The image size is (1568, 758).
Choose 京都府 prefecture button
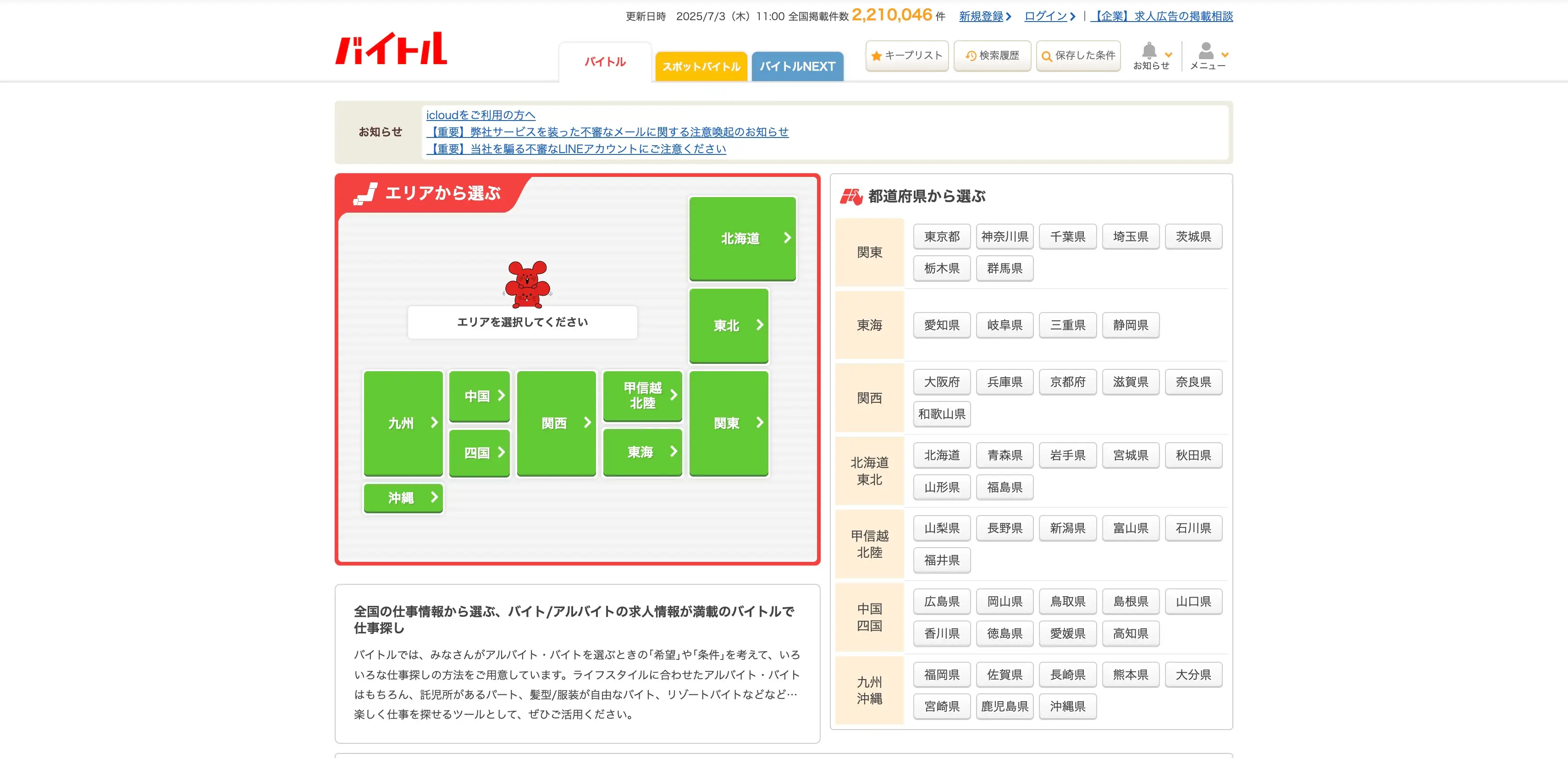click(x=1068, y=382)
